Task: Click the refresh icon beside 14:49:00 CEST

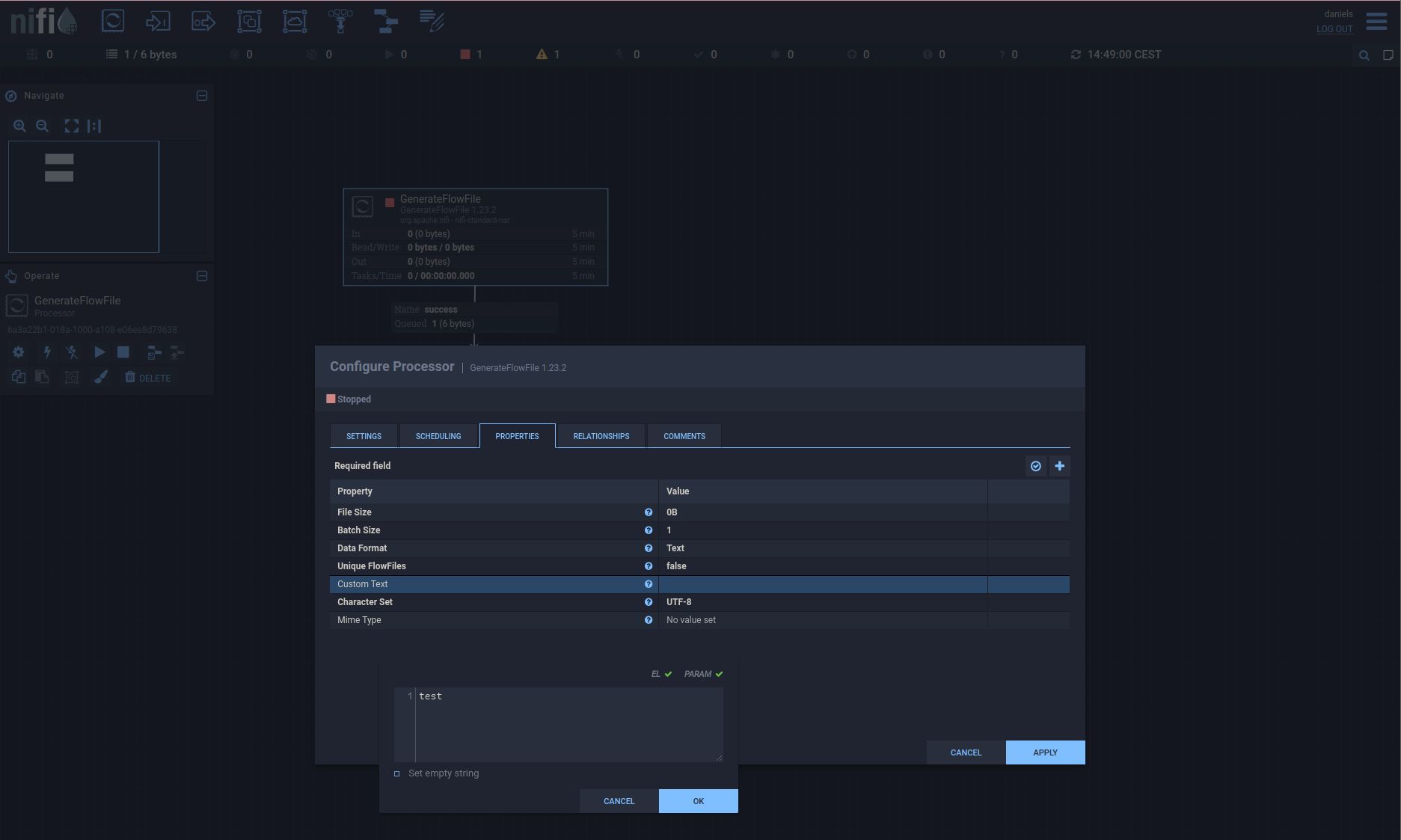Action: coord(1076,55)
